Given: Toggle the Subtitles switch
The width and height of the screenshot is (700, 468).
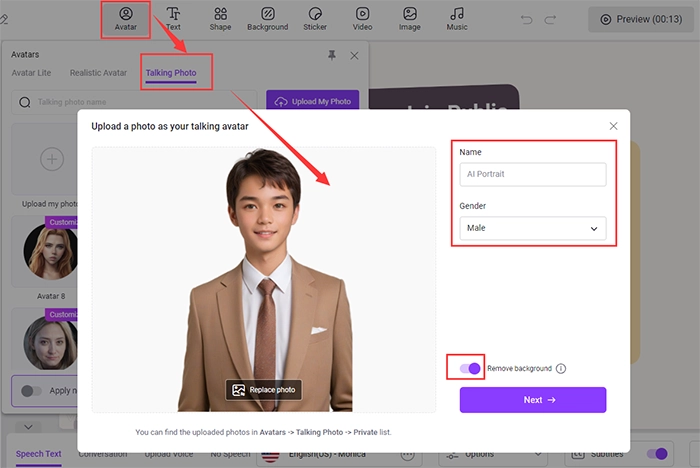Looking at the screenshot, I should [x=657, y=454].
